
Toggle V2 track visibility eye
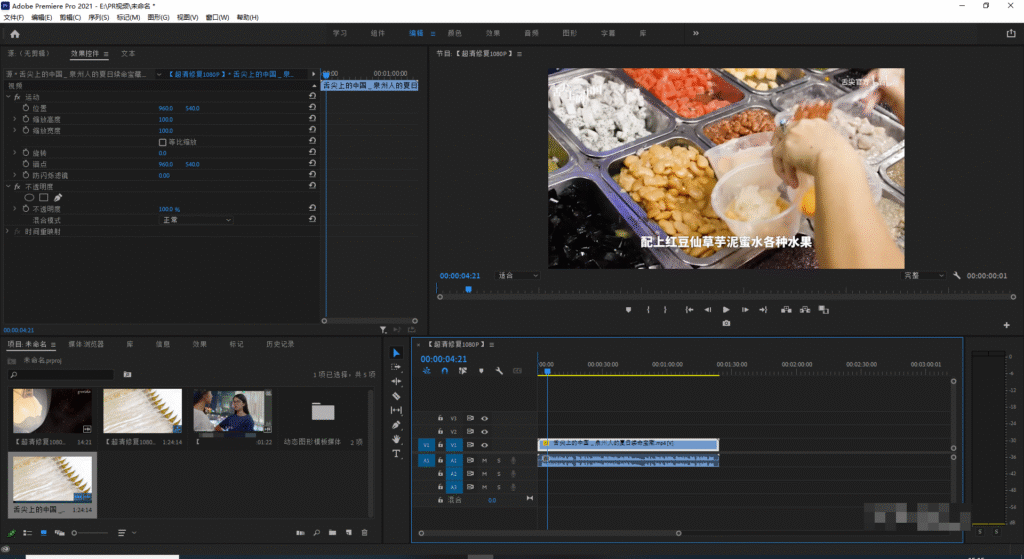pos(485,431)
